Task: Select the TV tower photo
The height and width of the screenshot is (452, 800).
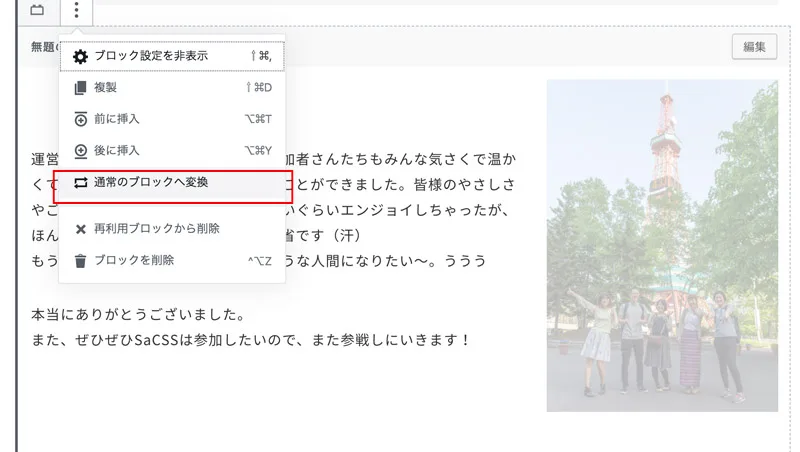Action: coord(661,245)
